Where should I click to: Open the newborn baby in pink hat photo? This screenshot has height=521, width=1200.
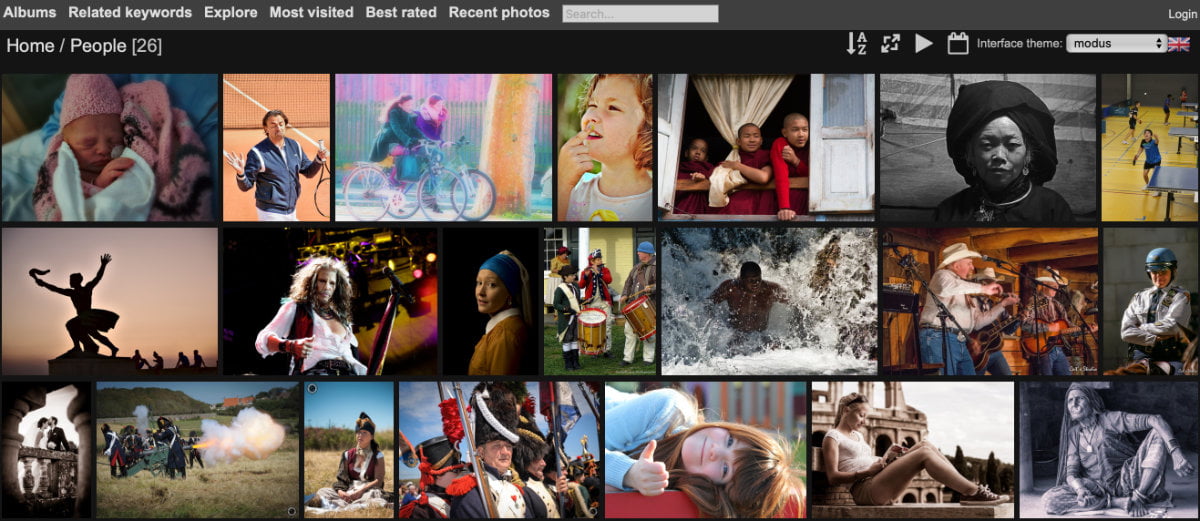coord(109,148)
